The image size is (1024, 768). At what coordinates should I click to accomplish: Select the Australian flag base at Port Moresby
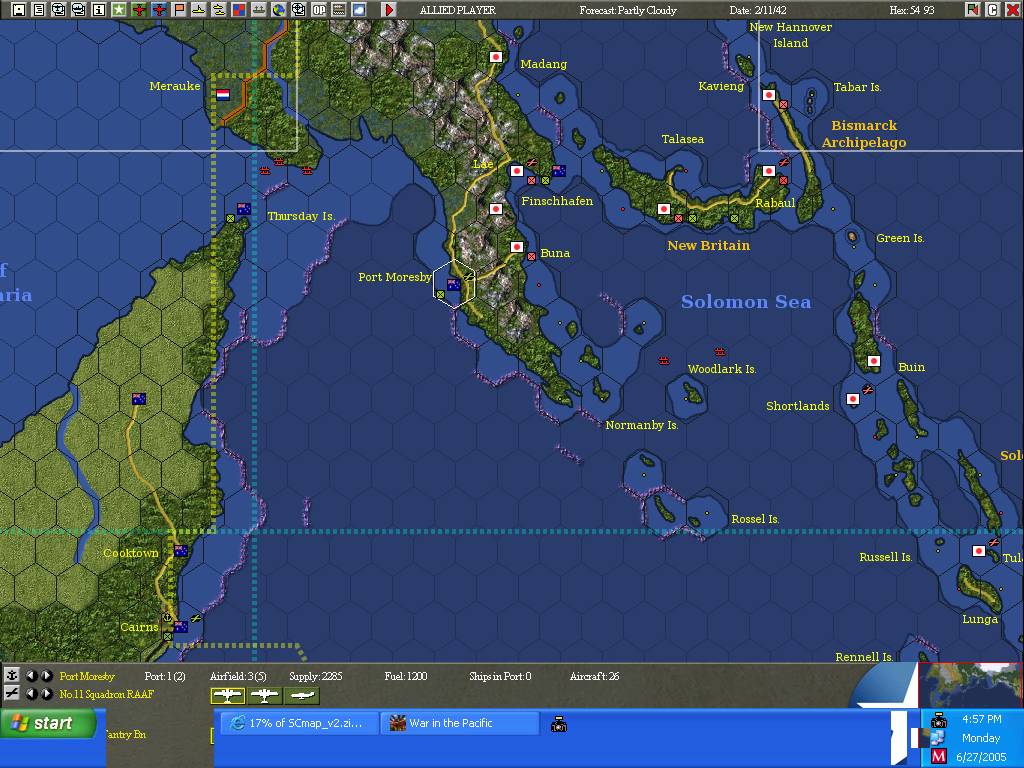[x=453, y=284]
